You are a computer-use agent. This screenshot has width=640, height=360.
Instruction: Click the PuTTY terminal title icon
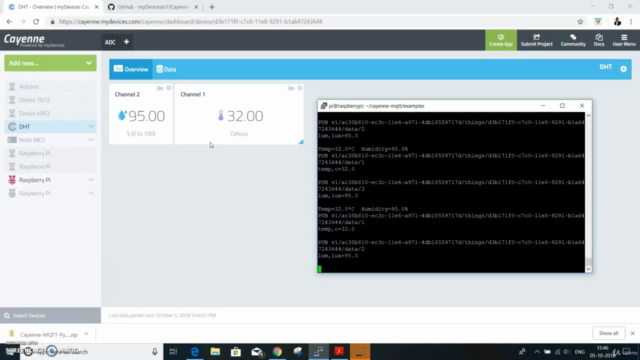coord(324,106)
